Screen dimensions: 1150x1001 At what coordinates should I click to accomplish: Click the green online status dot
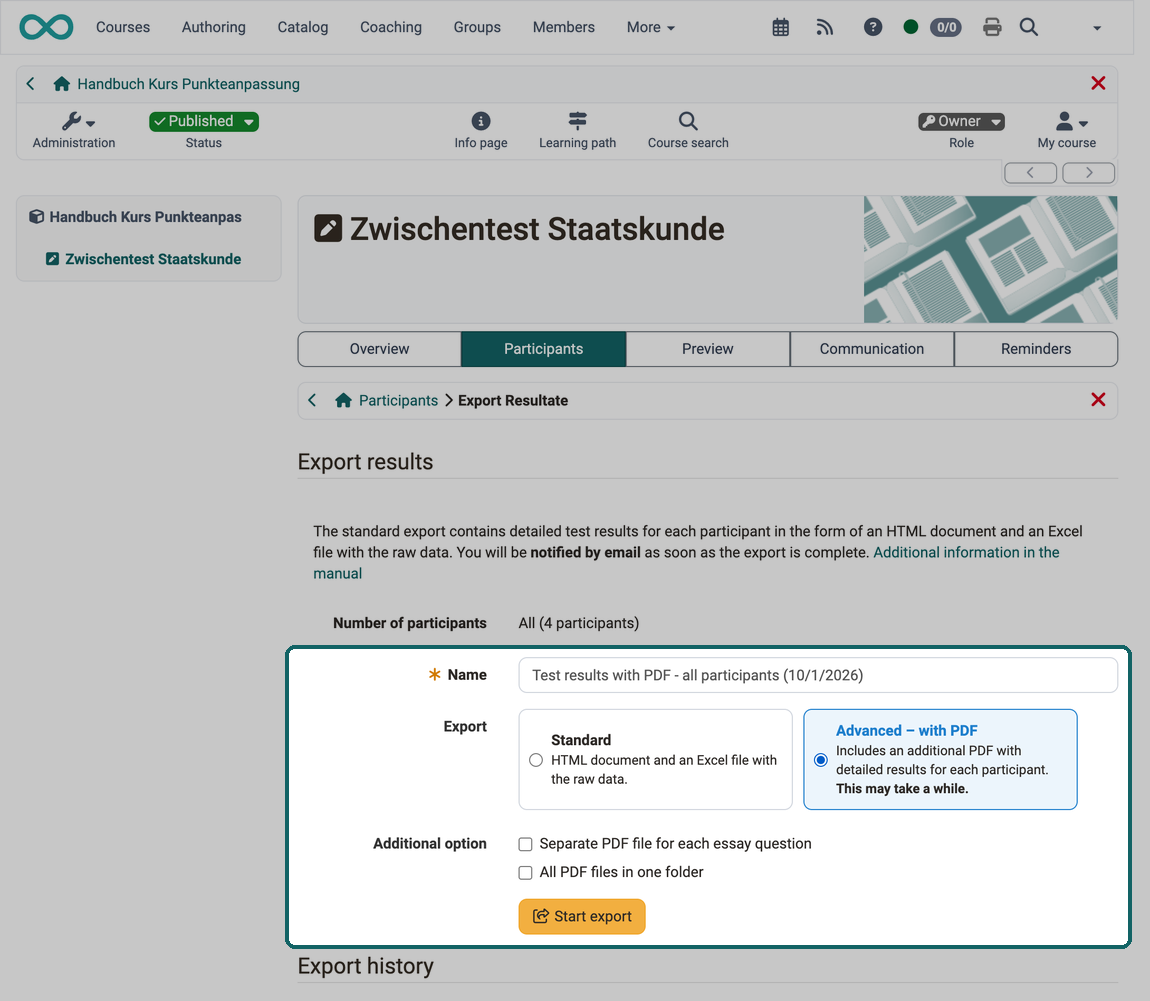[911, 27]
